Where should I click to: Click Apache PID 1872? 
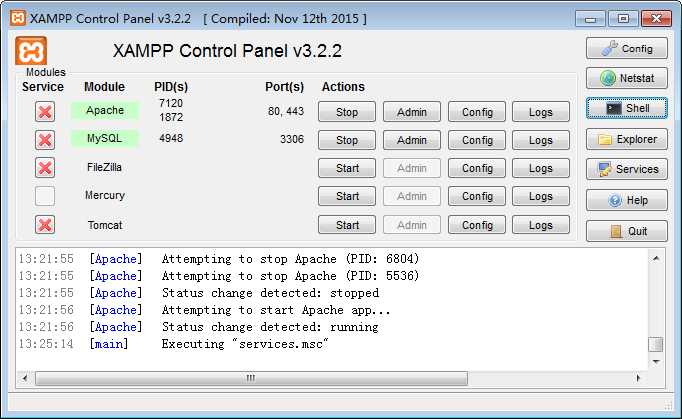[x=171, y=117]
